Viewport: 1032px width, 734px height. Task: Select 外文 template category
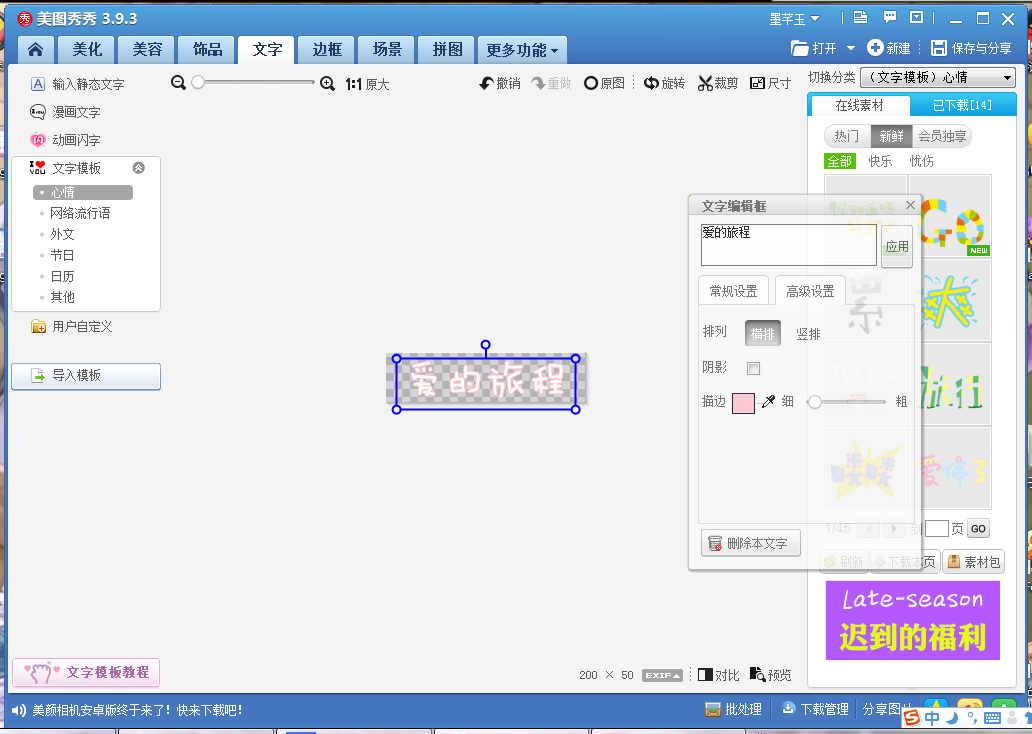click(x=63, y=234)
